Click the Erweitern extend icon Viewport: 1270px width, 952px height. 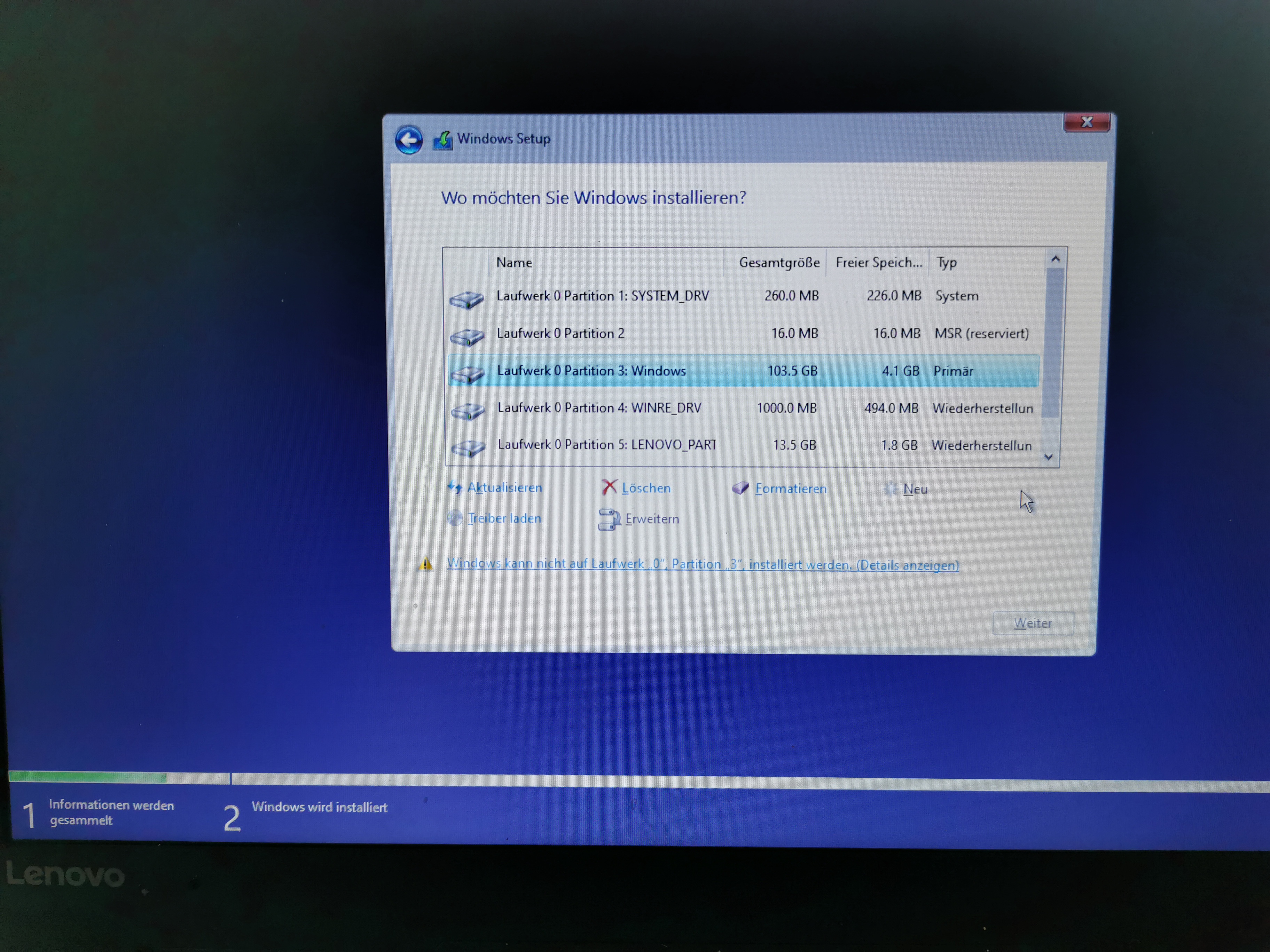[609, 519]
